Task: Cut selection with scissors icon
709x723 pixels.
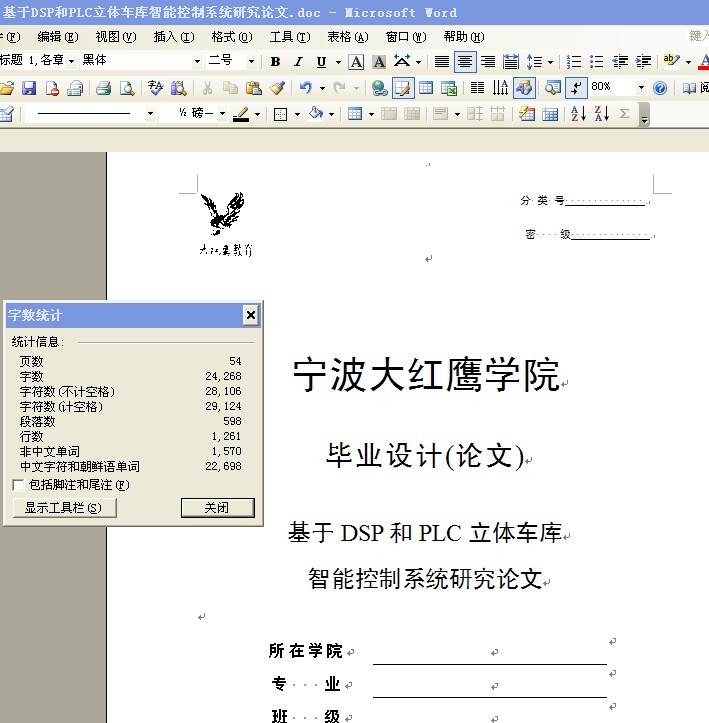Action: [x=207, y=88]
